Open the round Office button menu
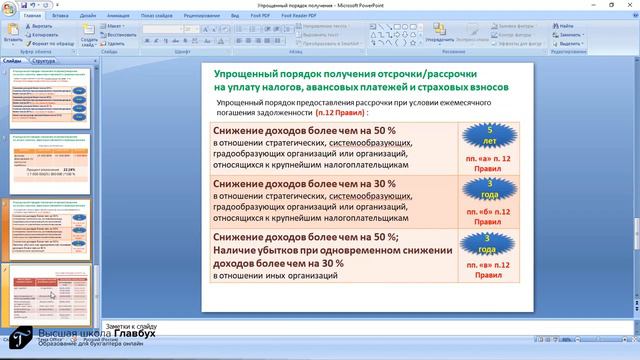640x360 pixels. 8,8
